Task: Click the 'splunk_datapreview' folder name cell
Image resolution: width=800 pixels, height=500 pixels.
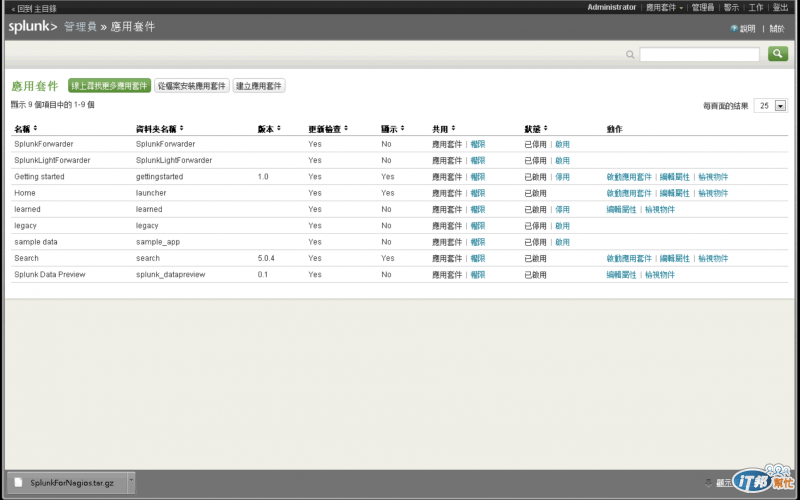Action: point(170,274)
